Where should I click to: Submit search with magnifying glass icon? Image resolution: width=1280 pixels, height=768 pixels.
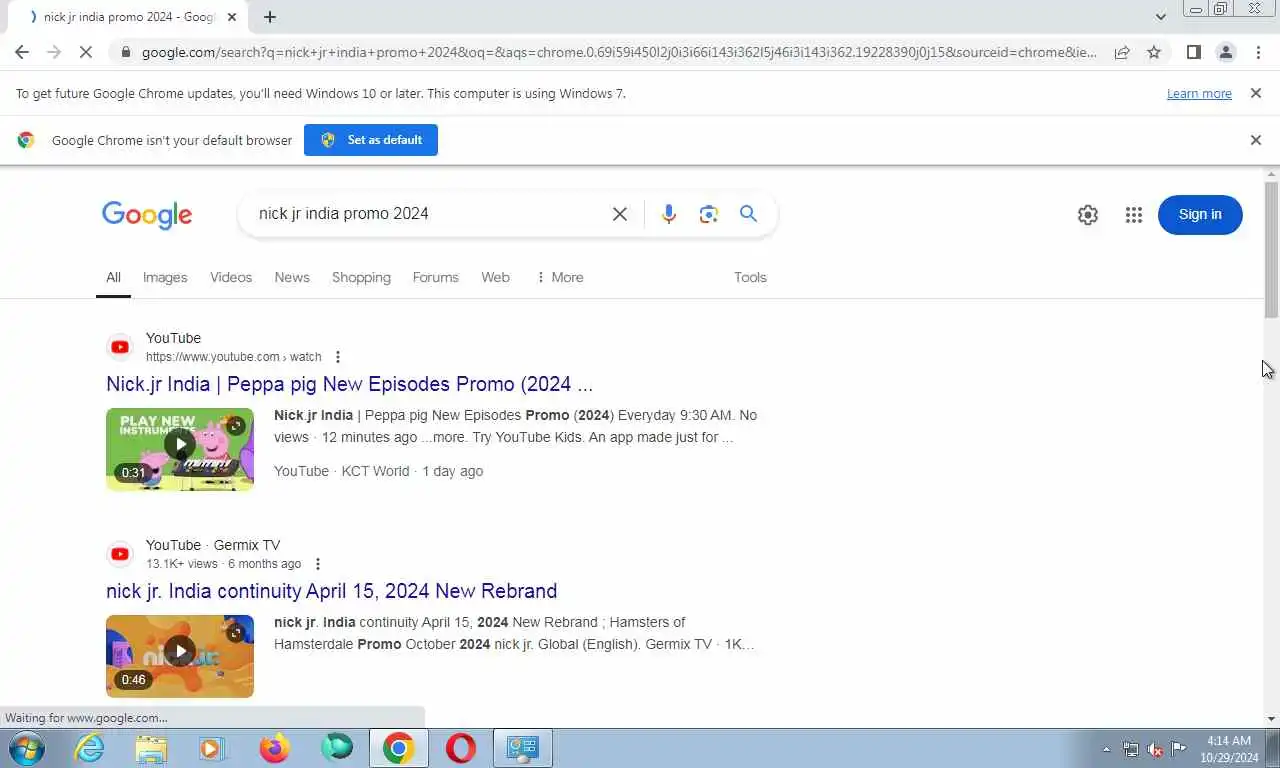point(748,214)
